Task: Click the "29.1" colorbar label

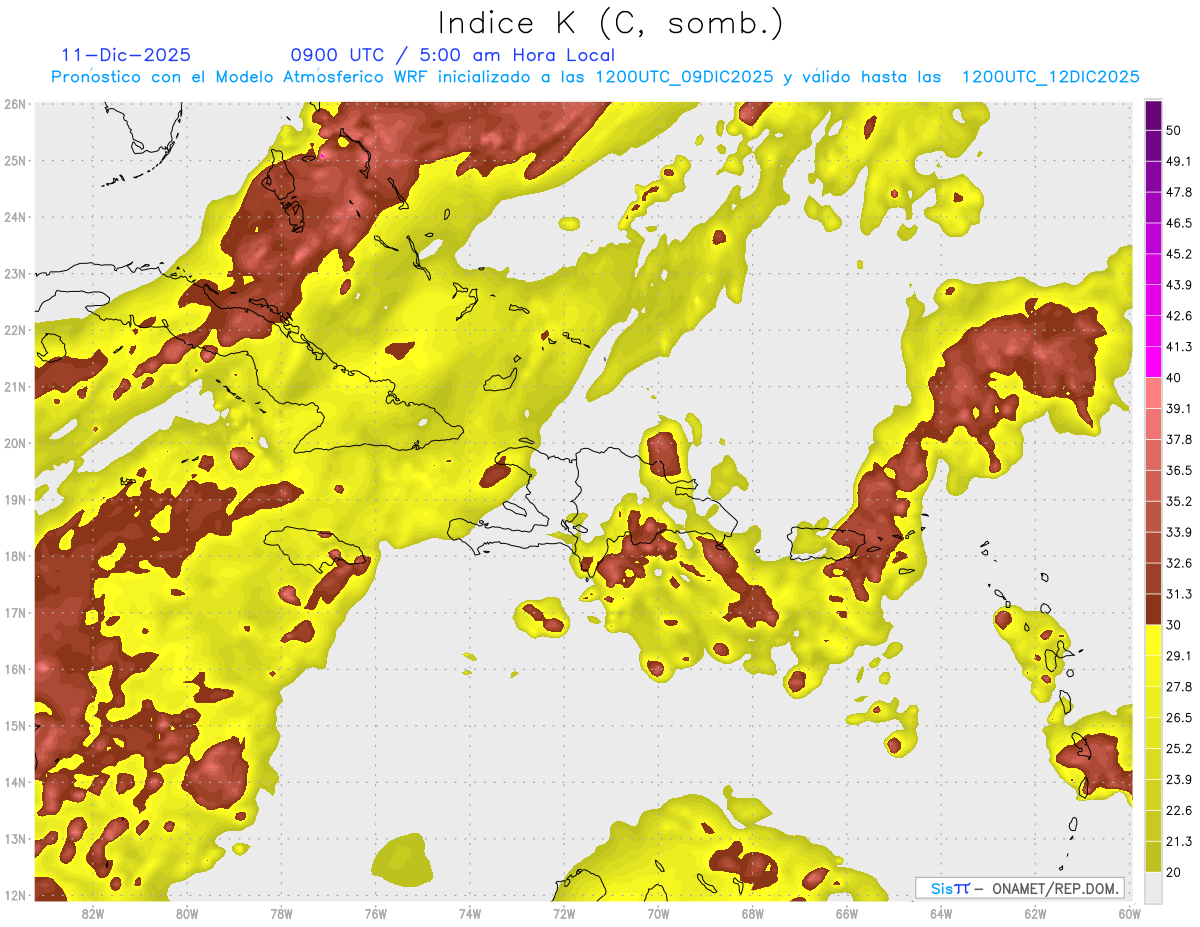Action: point(1179,656)
